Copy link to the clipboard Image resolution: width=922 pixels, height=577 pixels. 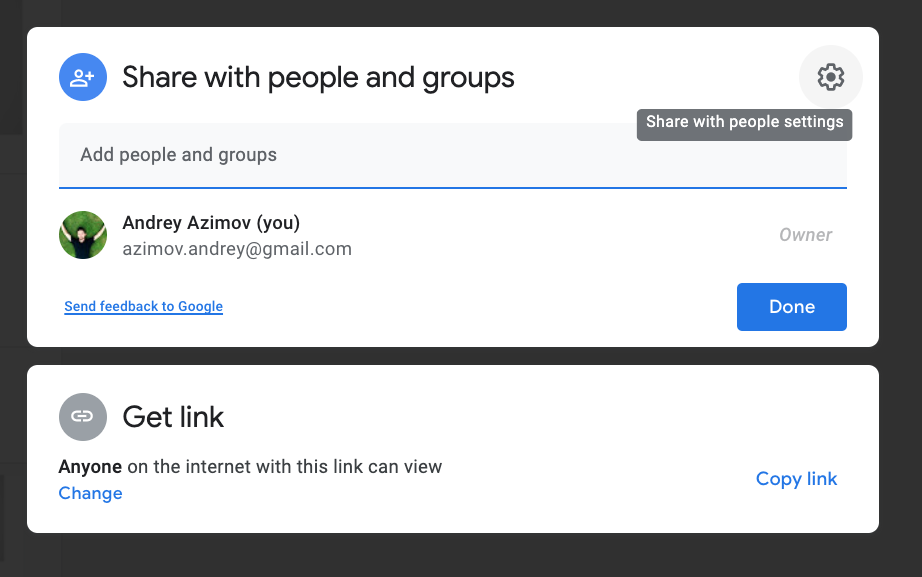click(x=796, y=479)
